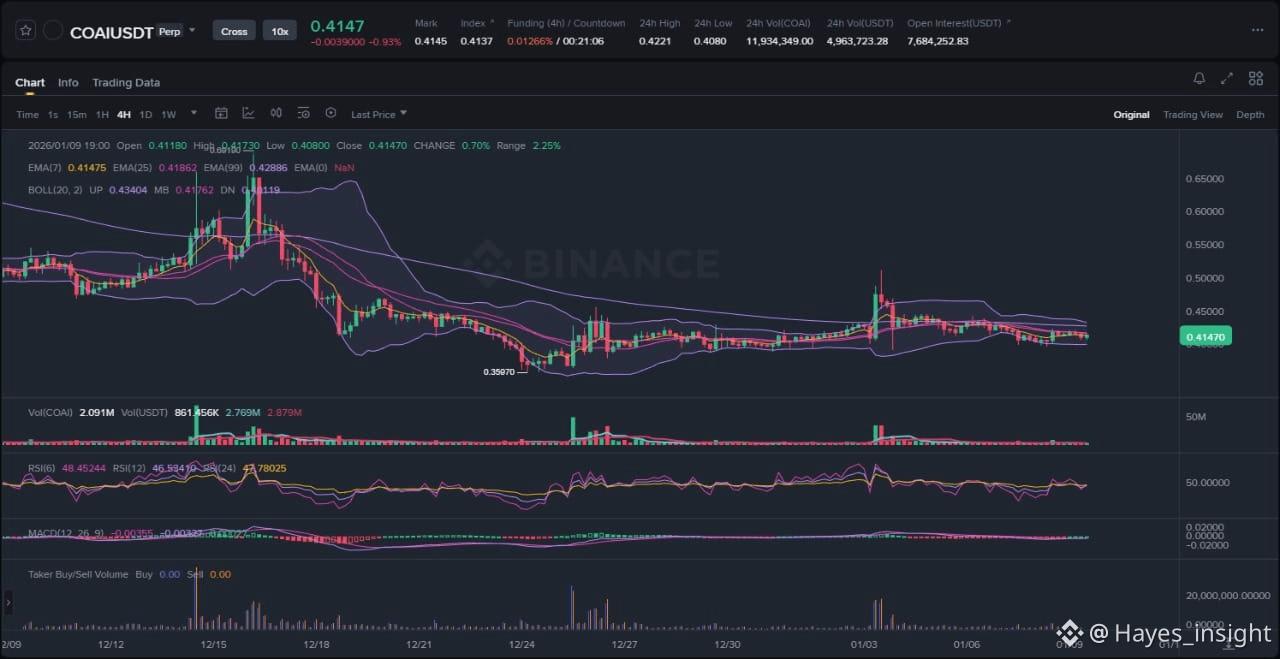Image resolution: width=1280 pixels, height=659 pixels.
Task: Select the Time interval option
Action: pos(27,115)
